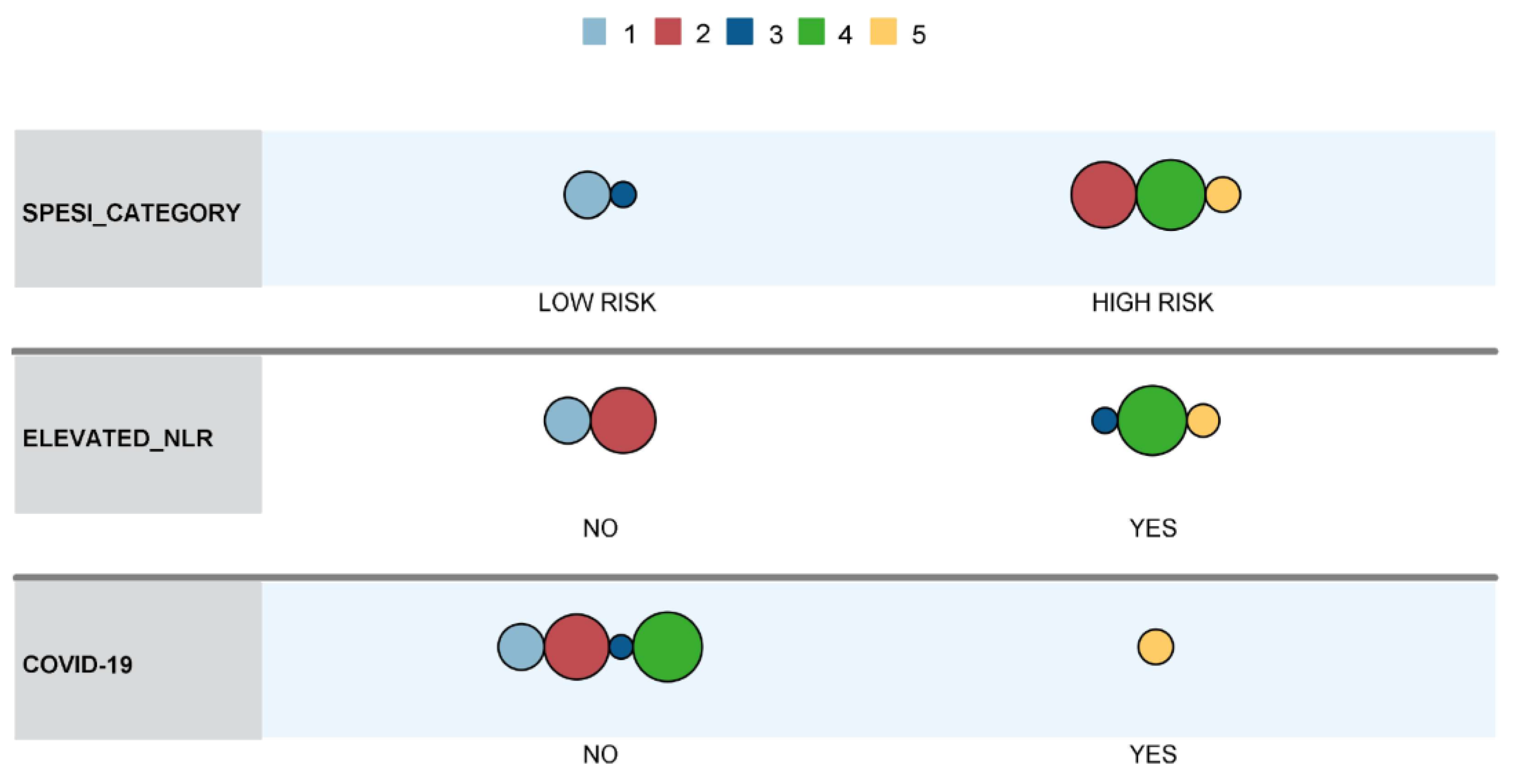This screenshot has height=784, width=1514.
Task: Select the ELEVATED_NLR row label
Action: tap(118, 438)
